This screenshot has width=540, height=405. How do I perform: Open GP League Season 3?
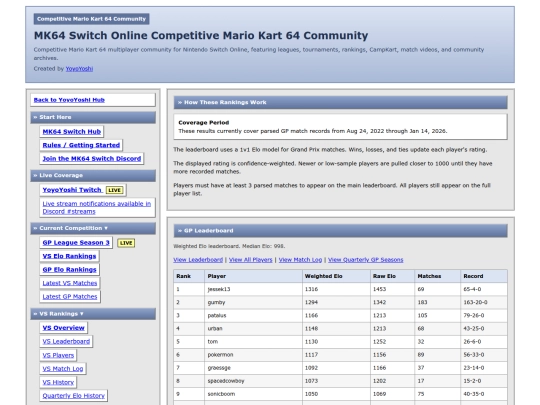point(76,242)
